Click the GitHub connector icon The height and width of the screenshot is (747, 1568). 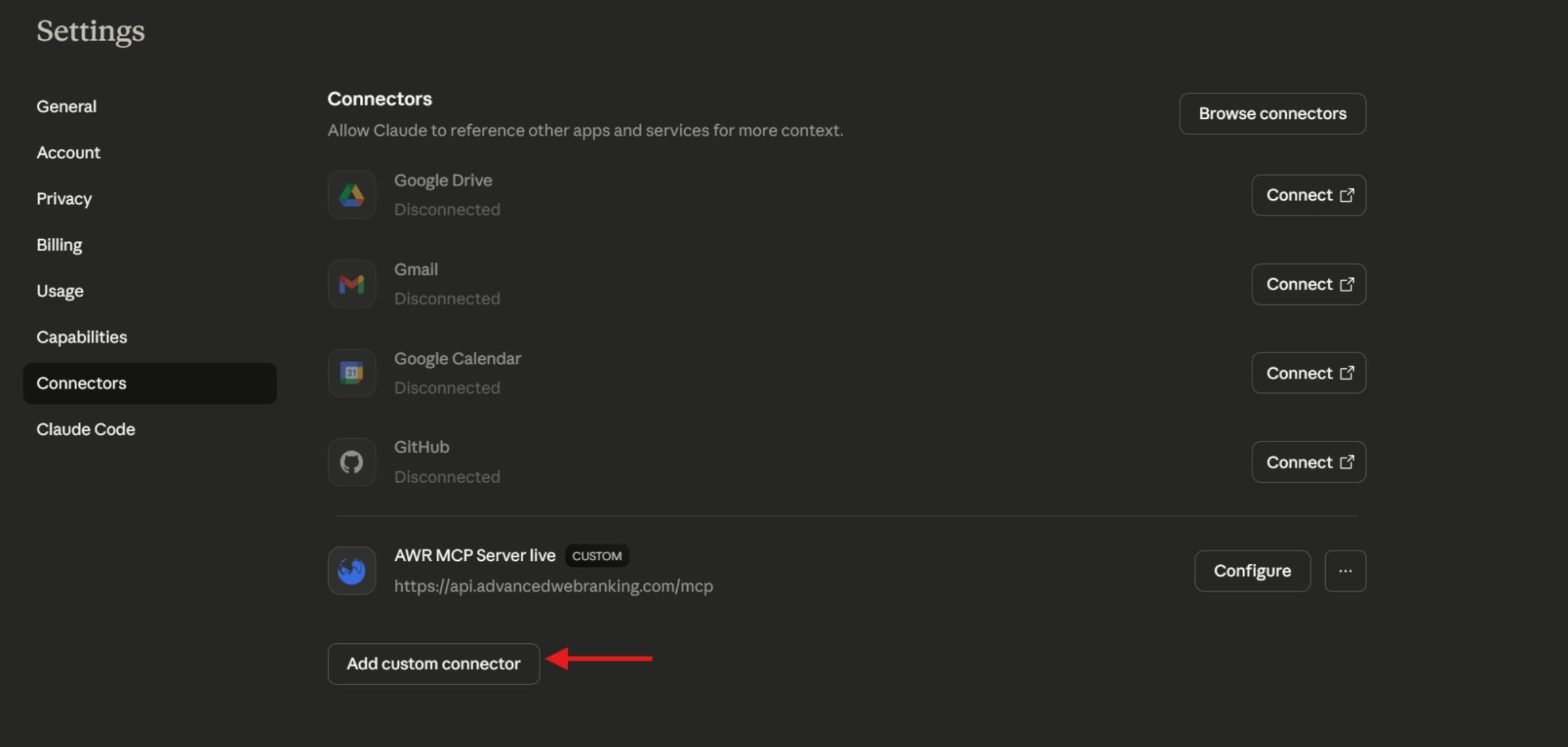[x=351, y=462]
